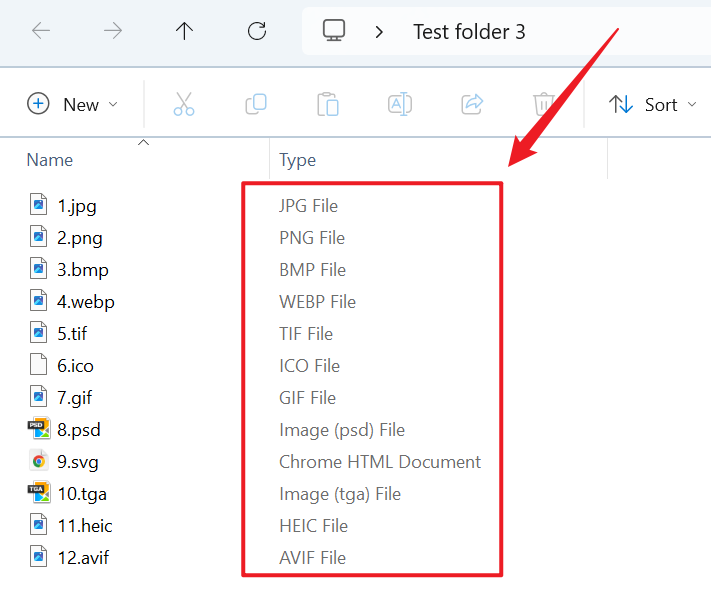Screen dimensions: 711x589
Task: Click the AVIF File type cell
Action: click(x=312, y=558)
